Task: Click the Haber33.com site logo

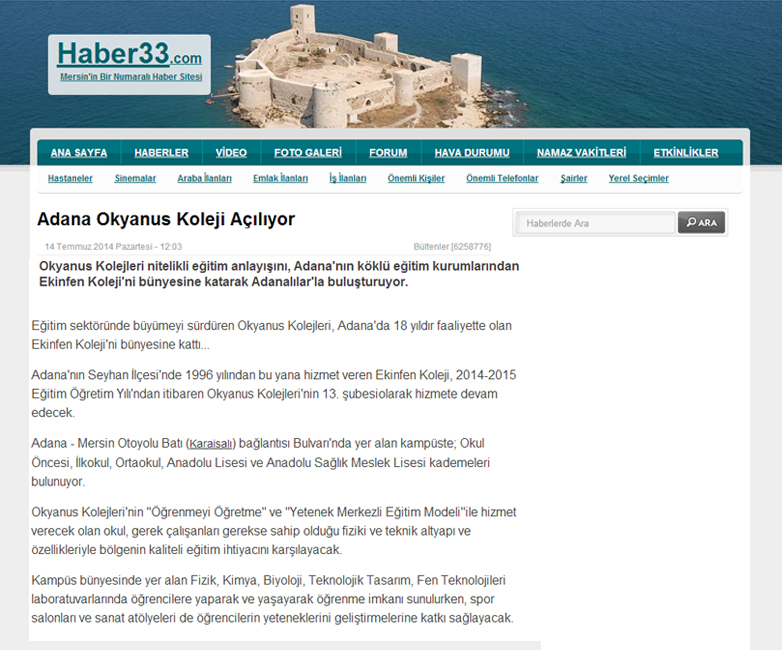Action: (x=130, y=53)
